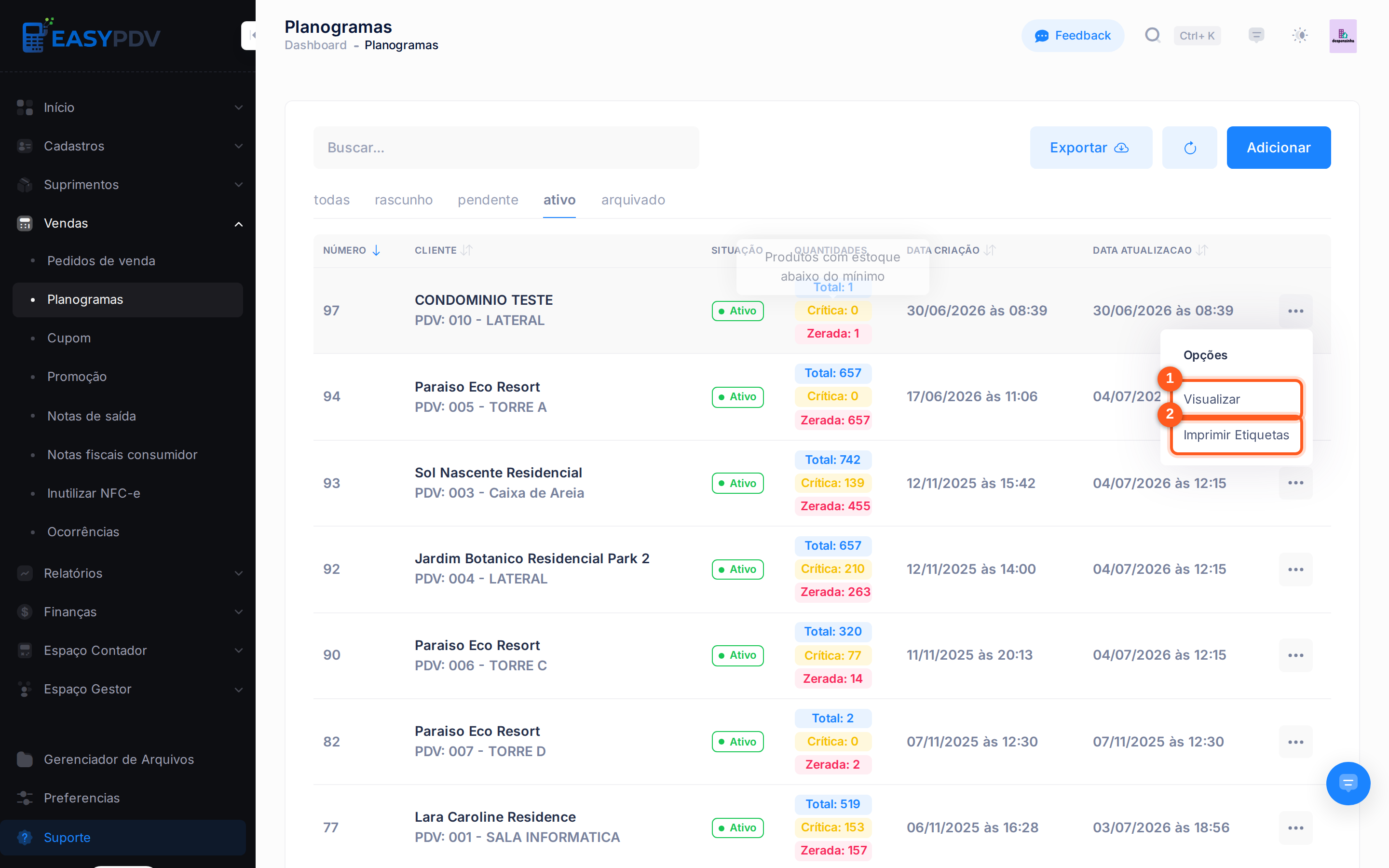This screenshot has height=868, width=1389.
Task: Choose Imprimir Etiquetas from Opções menu
Action: [x=1236, y=434]
